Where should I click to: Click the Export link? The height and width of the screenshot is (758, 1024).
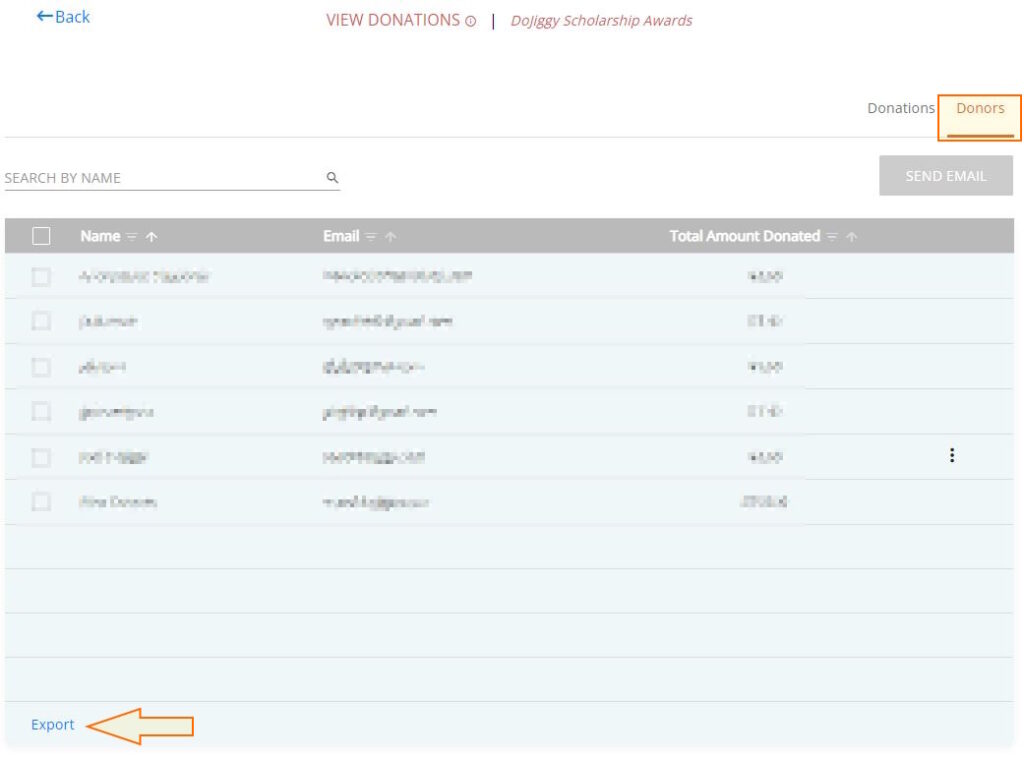[53, 724]
